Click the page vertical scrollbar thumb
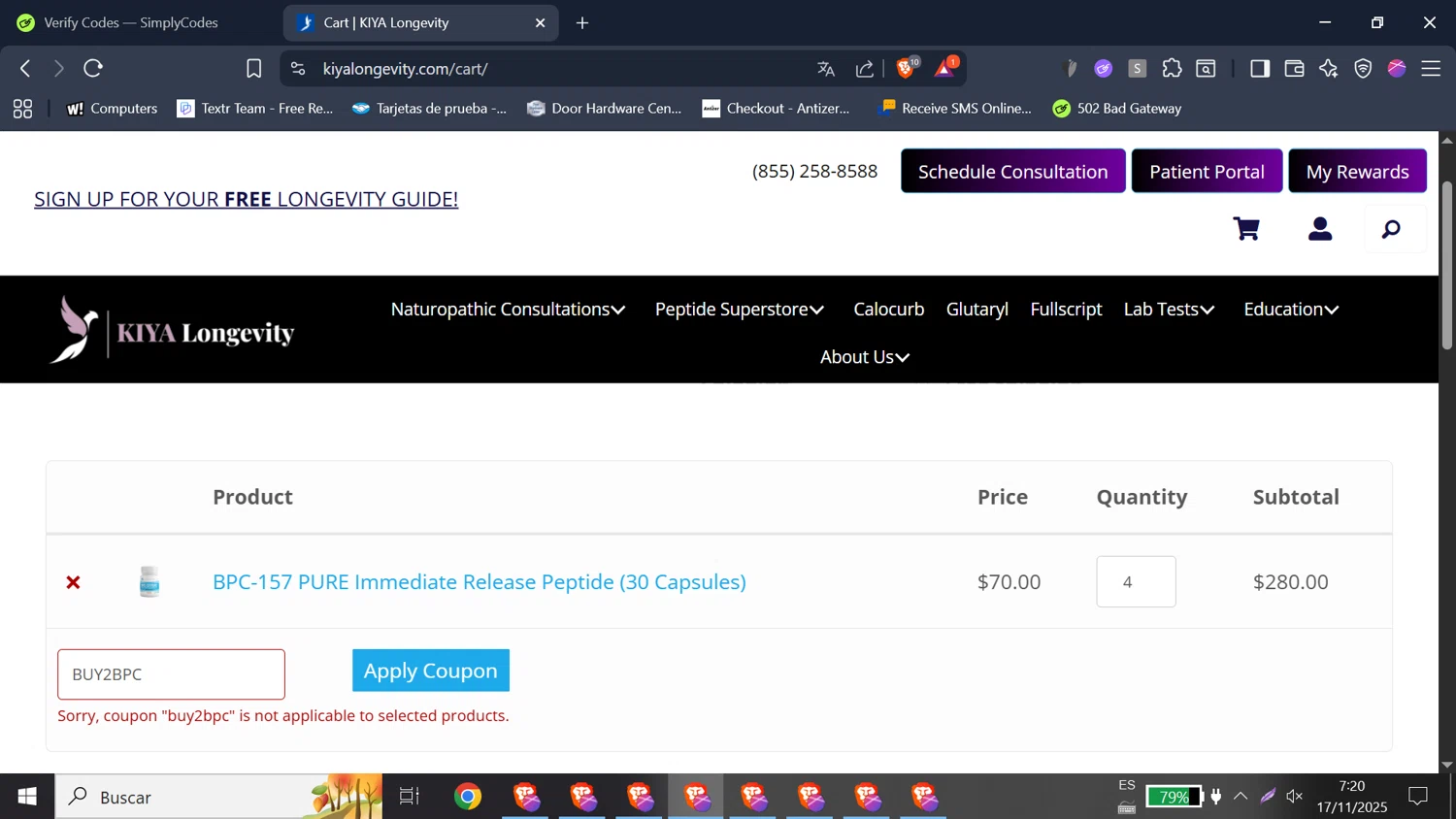The image size is (1456, 819). pyautogui.click(x=1447, y=265)
